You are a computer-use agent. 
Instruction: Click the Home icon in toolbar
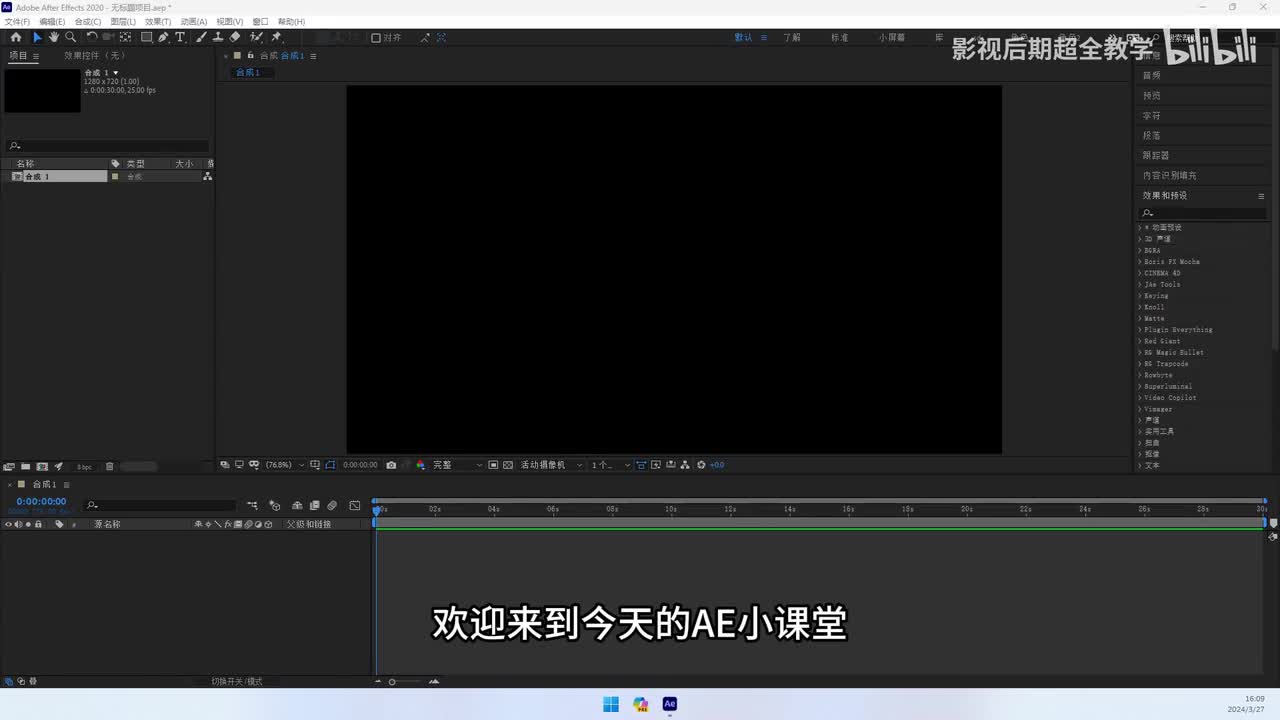point(16,37)
